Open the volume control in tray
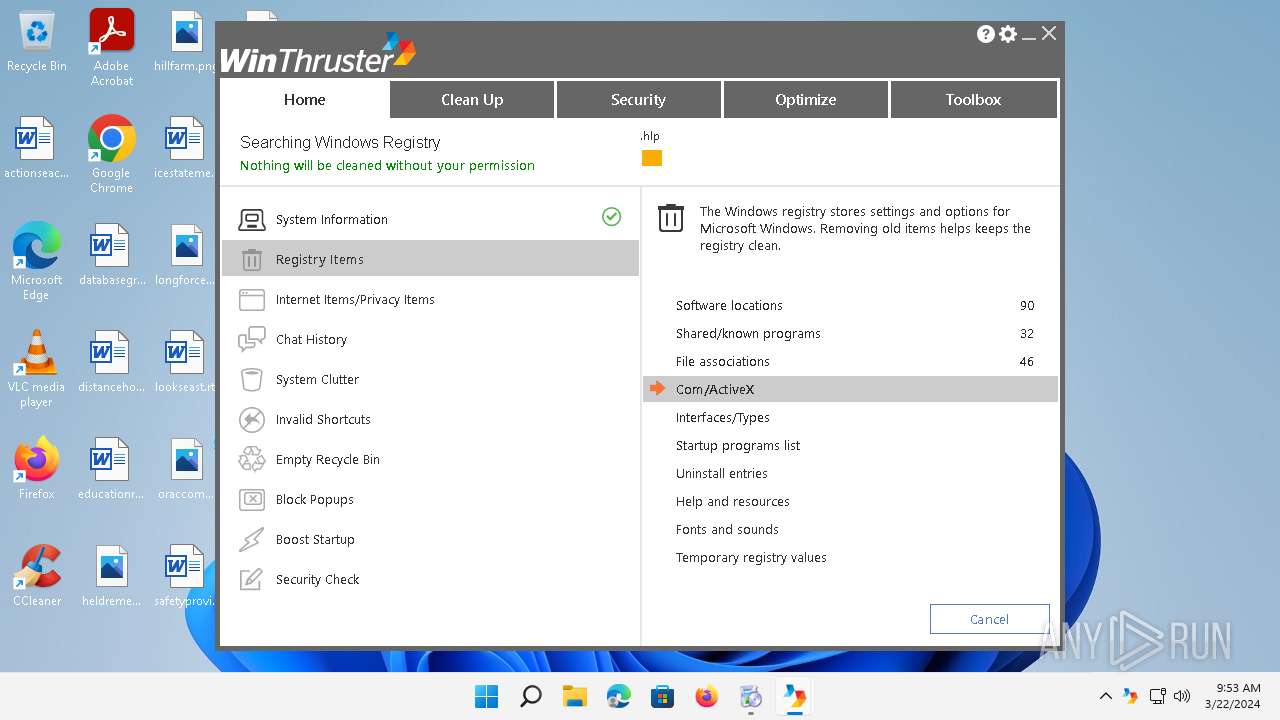The image size is (1280, 720). [x=1181, y=696]
